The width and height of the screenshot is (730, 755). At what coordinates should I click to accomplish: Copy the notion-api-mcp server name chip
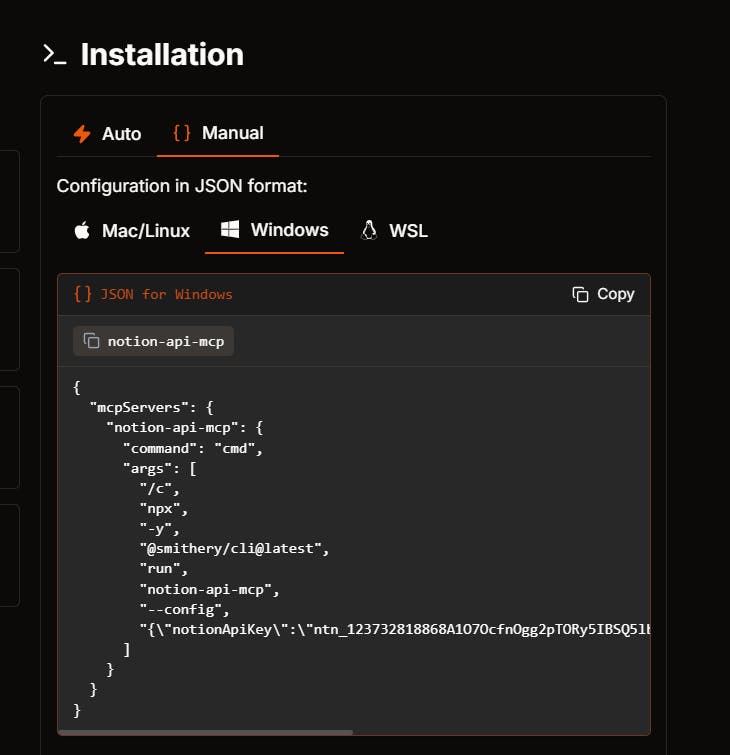[154, 341]
